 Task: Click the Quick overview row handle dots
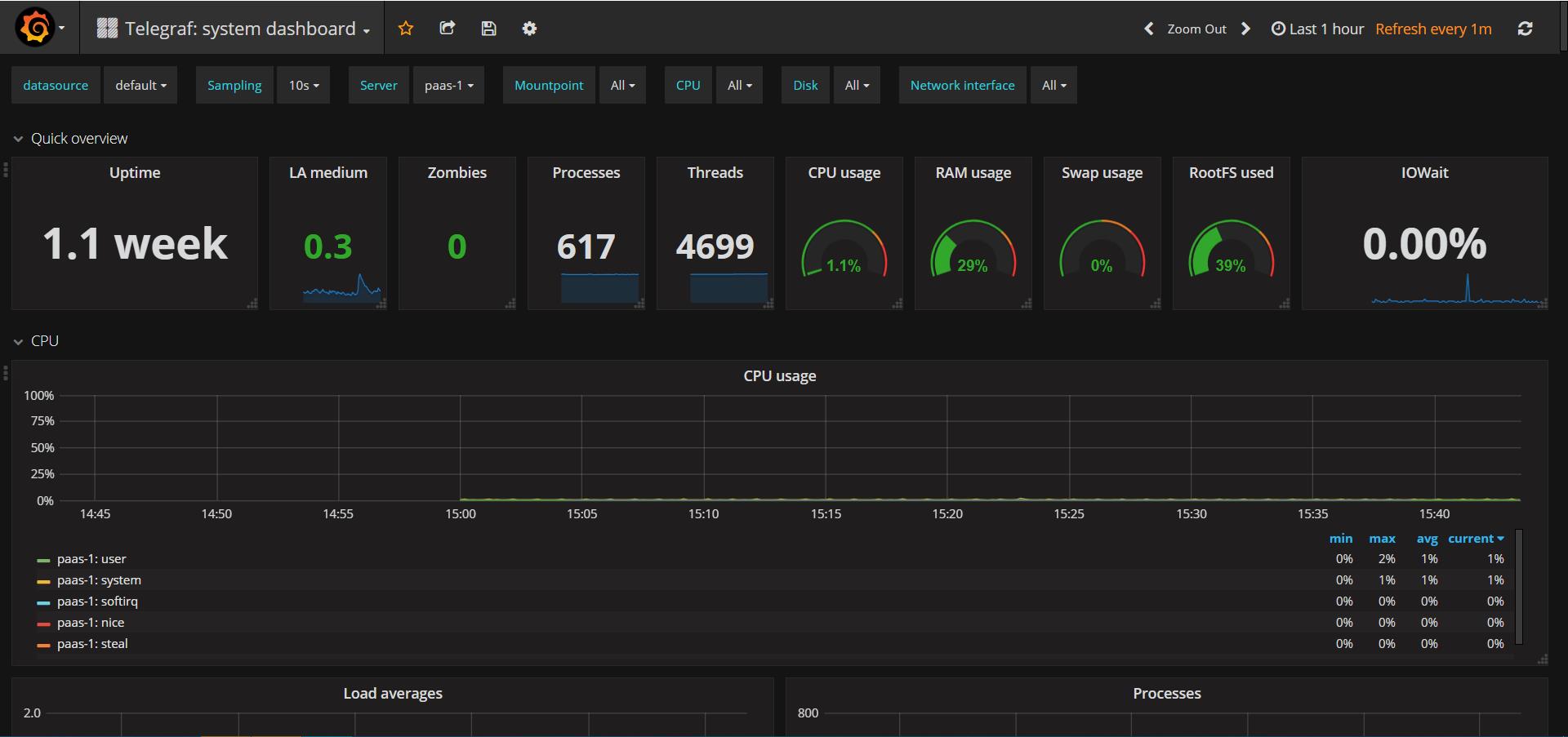(x=6, y=170)
